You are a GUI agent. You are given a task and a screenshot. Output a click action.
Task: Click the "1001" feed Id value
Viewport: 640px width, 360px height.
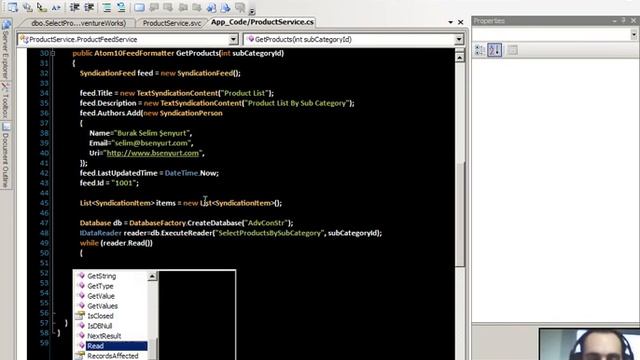point(124,183)
